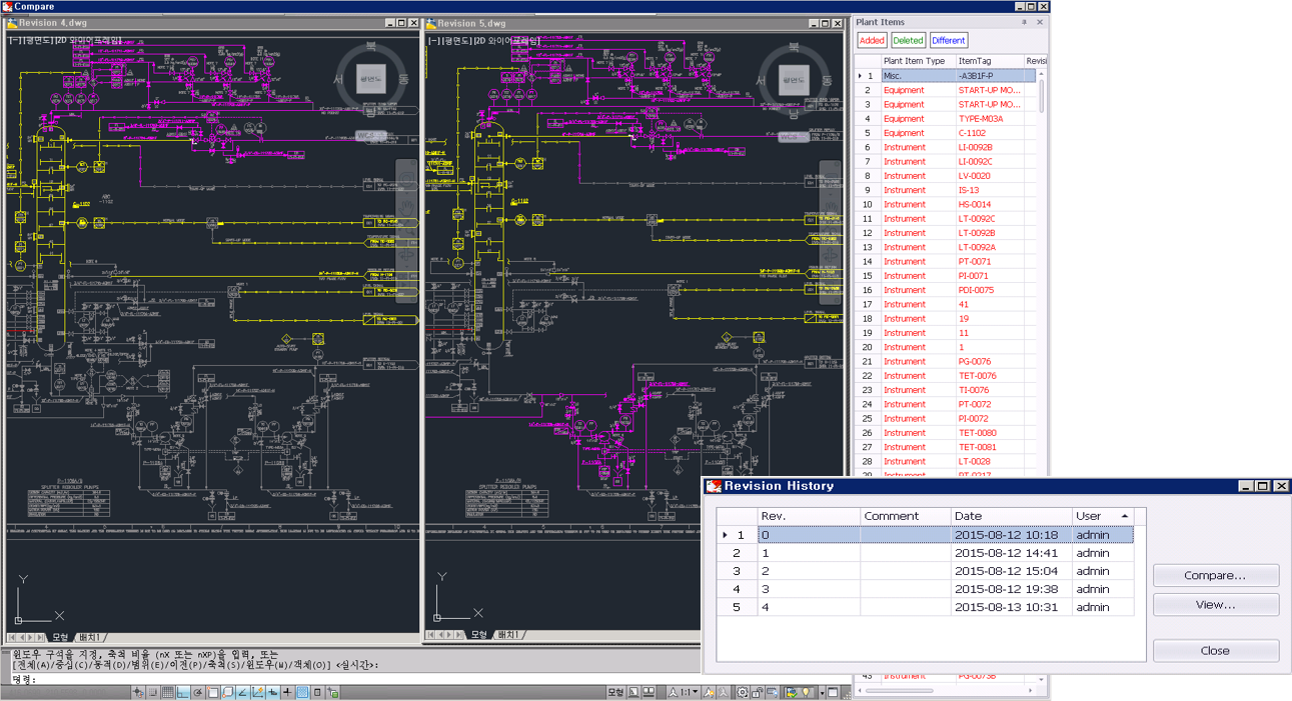Click the Clean Screen icon at far right
1292x701 pixels.
(831, 691)
